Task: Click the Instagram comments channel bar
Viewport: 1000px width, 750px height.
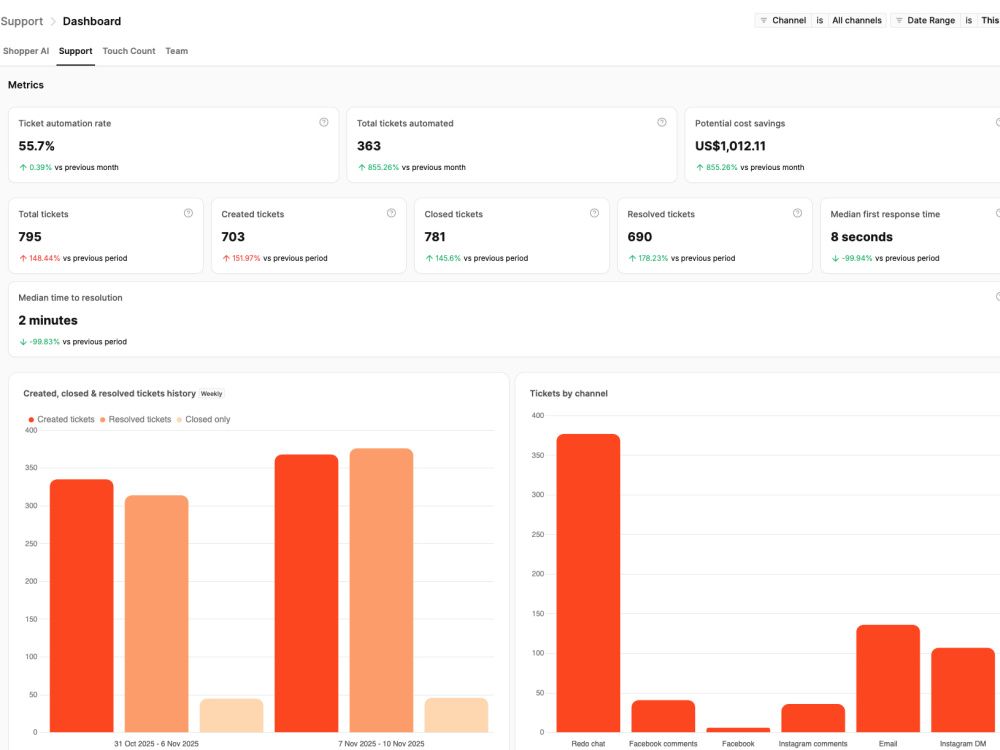Action: click(x=813, y=718)
